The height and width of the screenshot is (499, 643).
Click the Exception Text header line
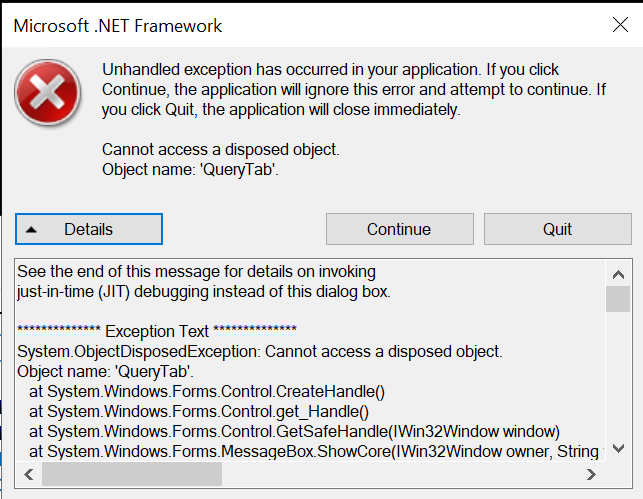[x=157, y=331]
